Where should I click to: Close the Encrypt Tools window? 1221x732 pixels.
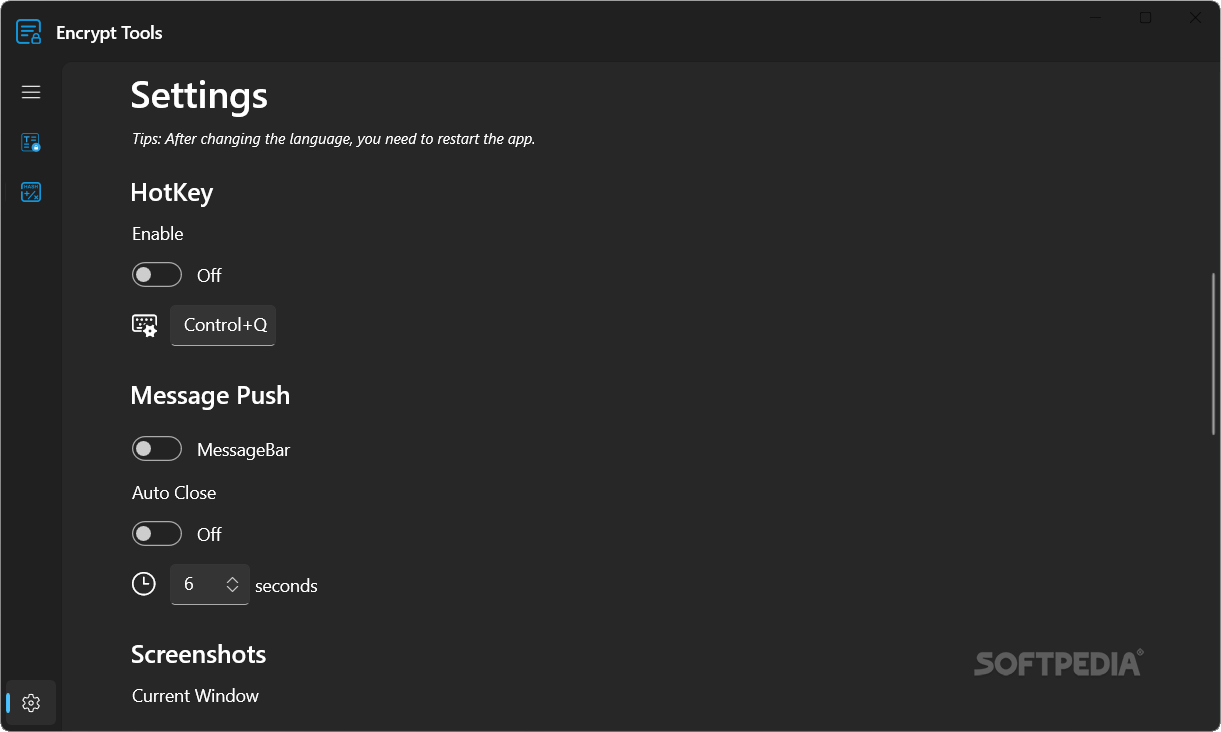pos(1195,17)
